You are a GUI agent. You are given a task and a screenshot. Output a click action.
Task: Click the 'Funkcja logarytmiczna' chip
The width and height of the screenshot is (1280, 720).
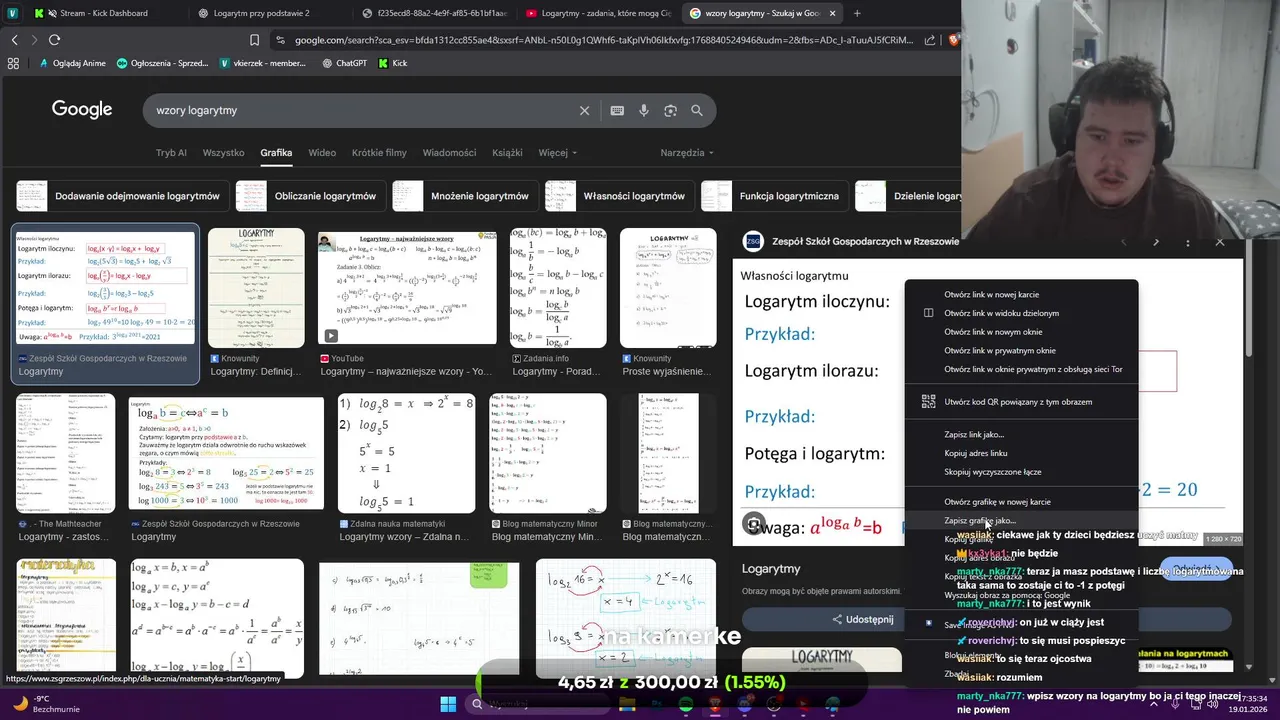pyautogui.click(x=774, y=196)
